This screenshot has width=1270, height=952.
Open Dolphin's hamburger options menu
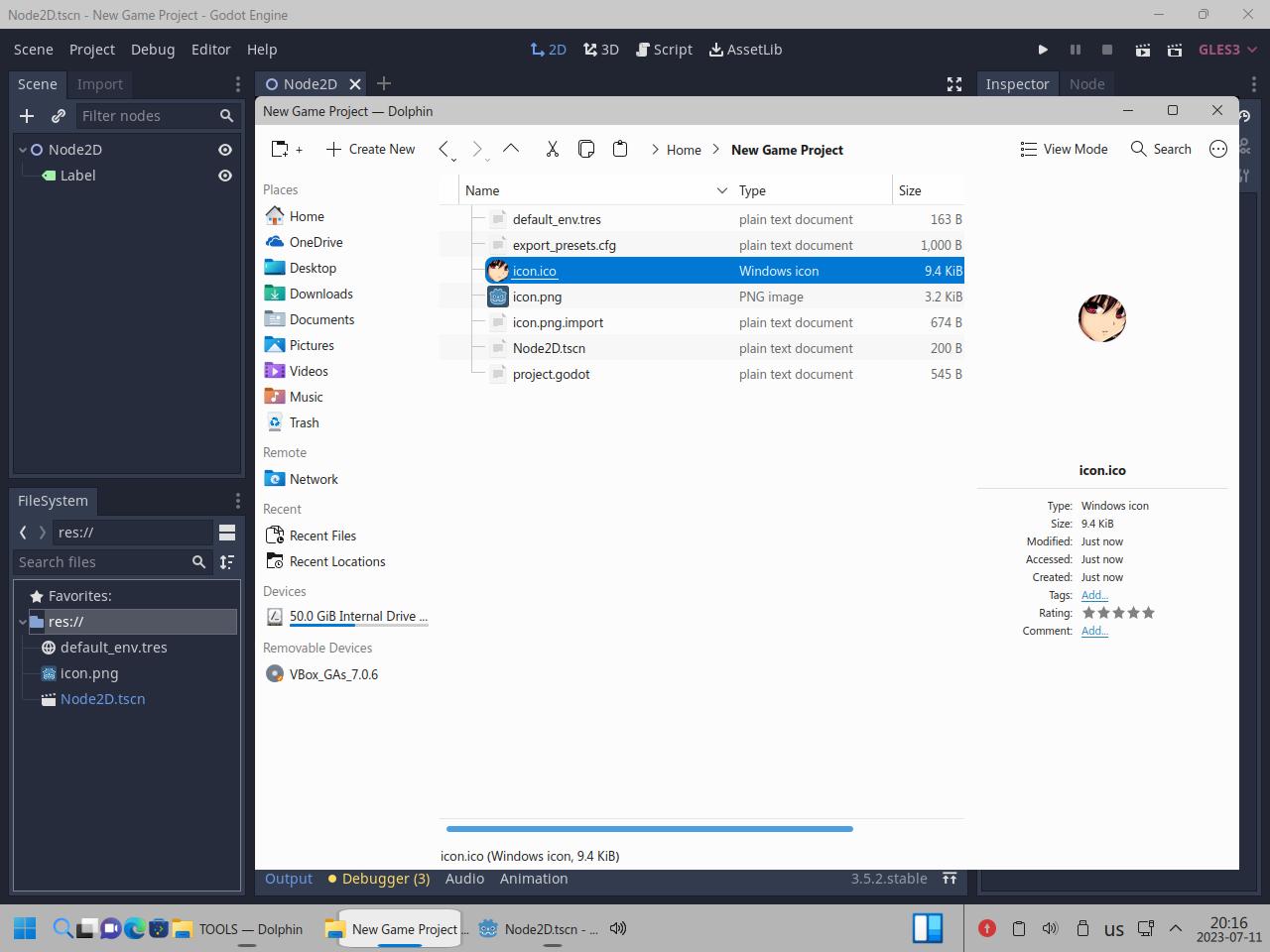pos(1218,149)
